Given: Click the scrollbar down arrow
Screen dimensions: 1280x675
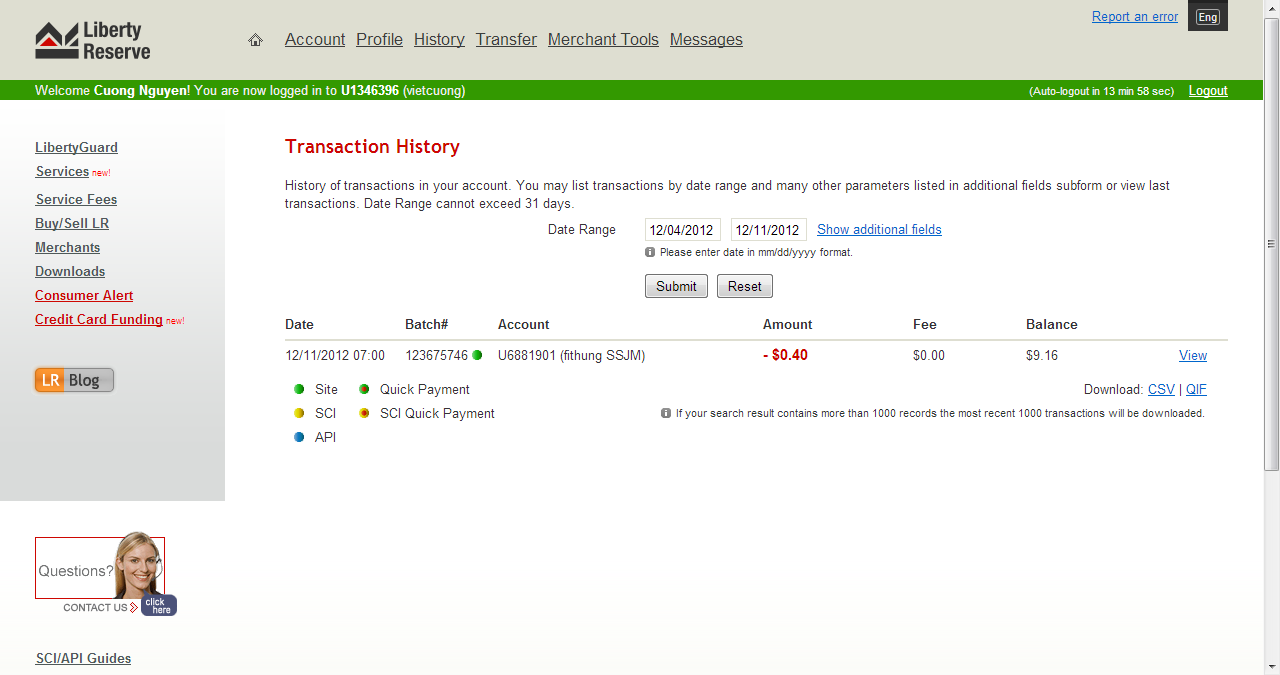Looking at the screenshot, I should [1272, 667].
